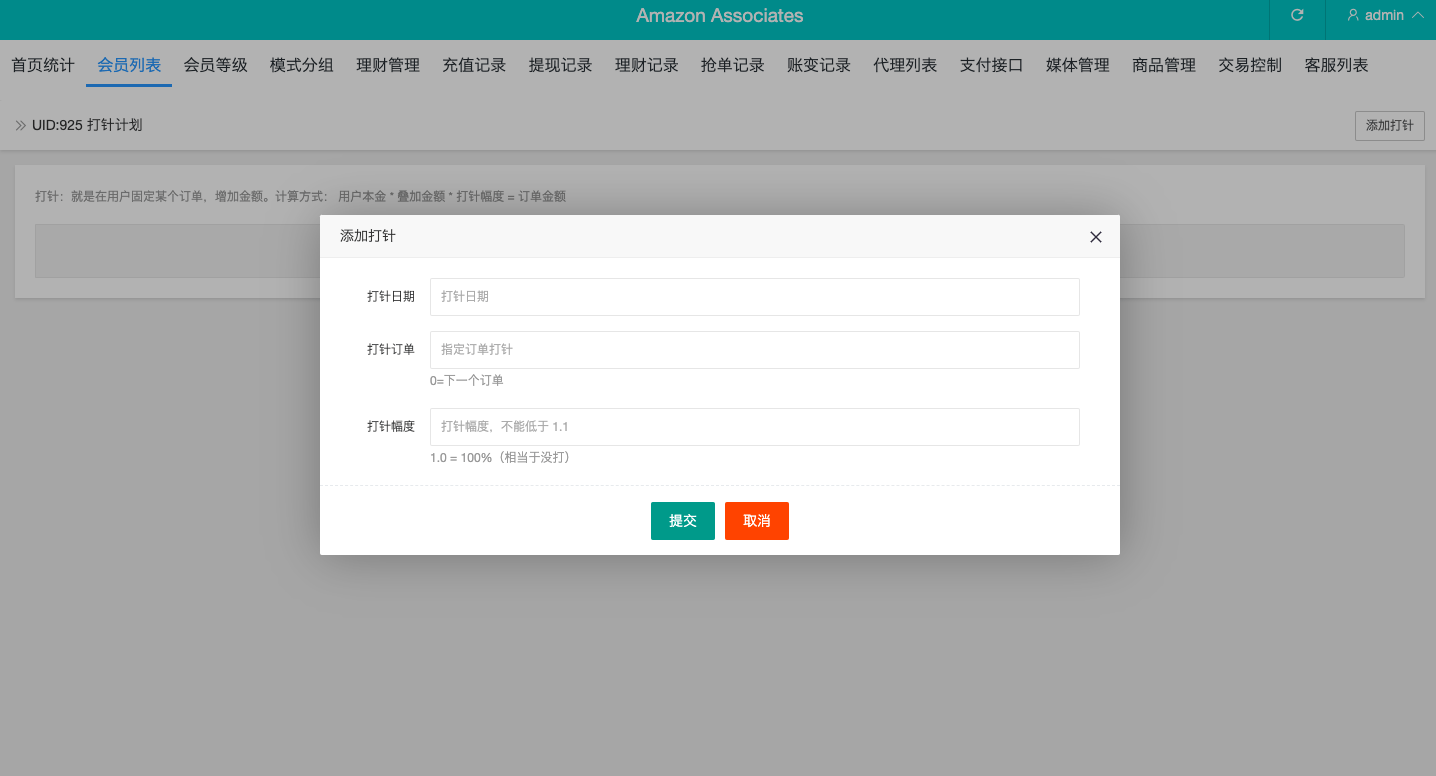
Task: Open the 提现记录 tab
Action: (x=560, y=66)
